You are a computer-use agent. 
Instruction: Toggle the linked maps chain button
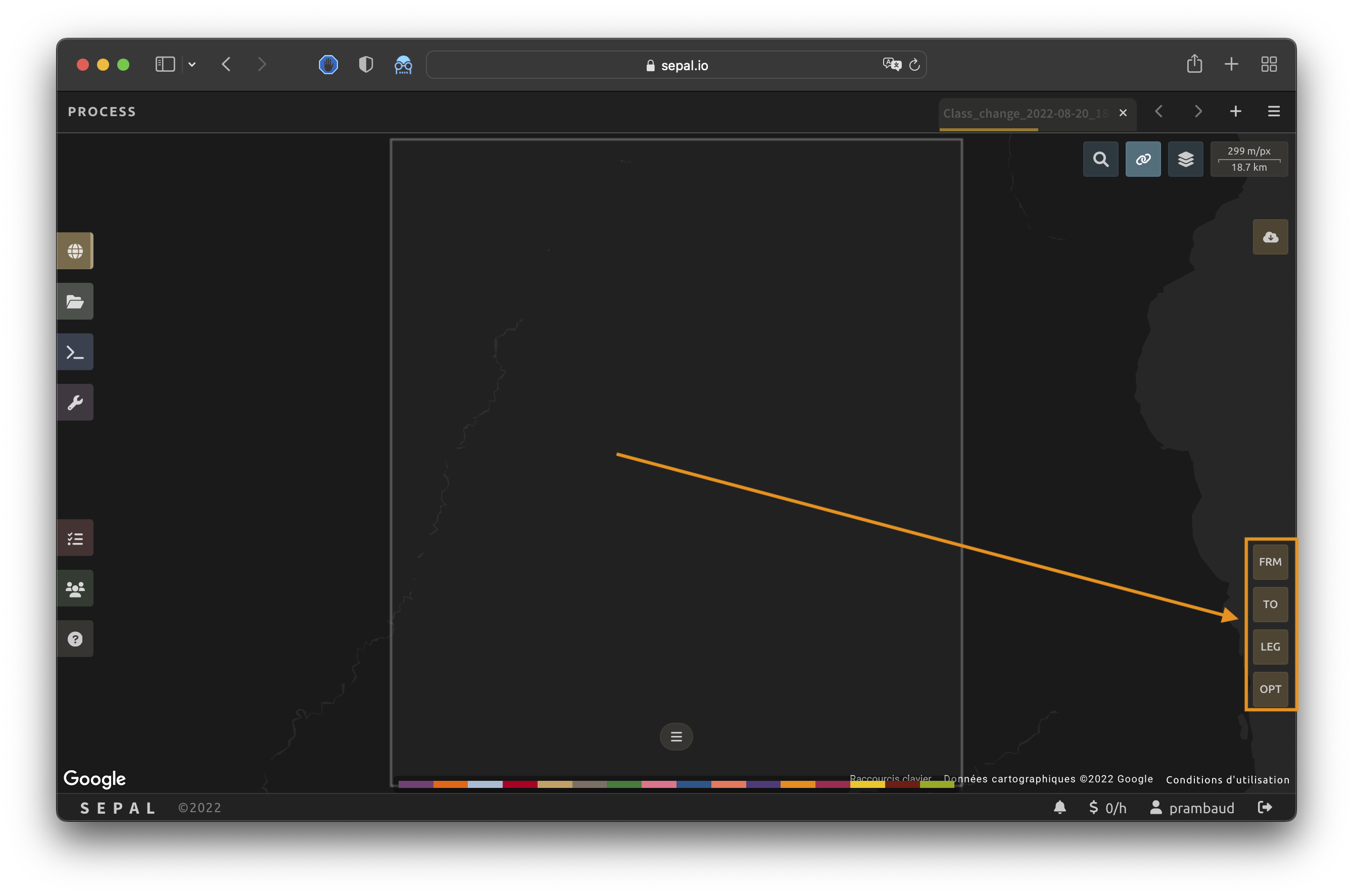(1143, 159)
